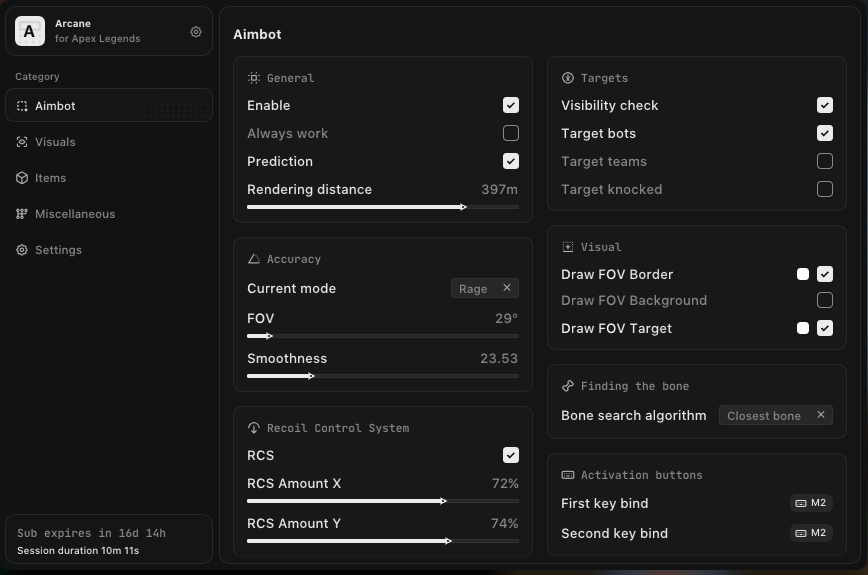Click the Items cube icon in sidebar
Image resolution: width=868 pixels, height=575 pixels.
pyautogui.click(x=22, y=178)
